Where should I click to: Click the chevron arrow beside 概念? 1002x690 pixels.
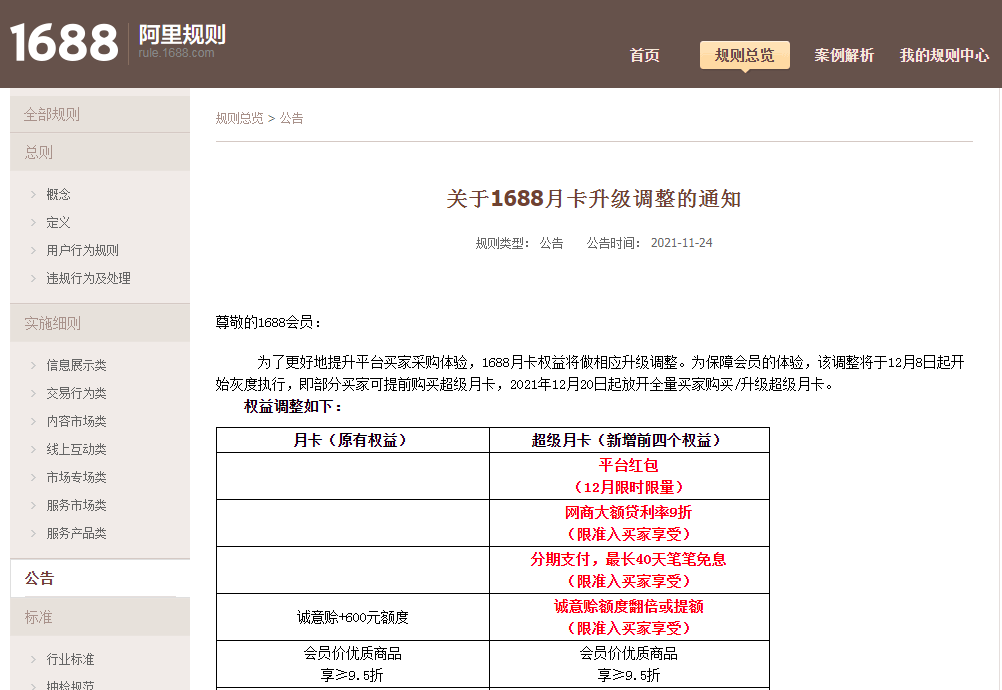pyautogui.click(x=33, y=194)
